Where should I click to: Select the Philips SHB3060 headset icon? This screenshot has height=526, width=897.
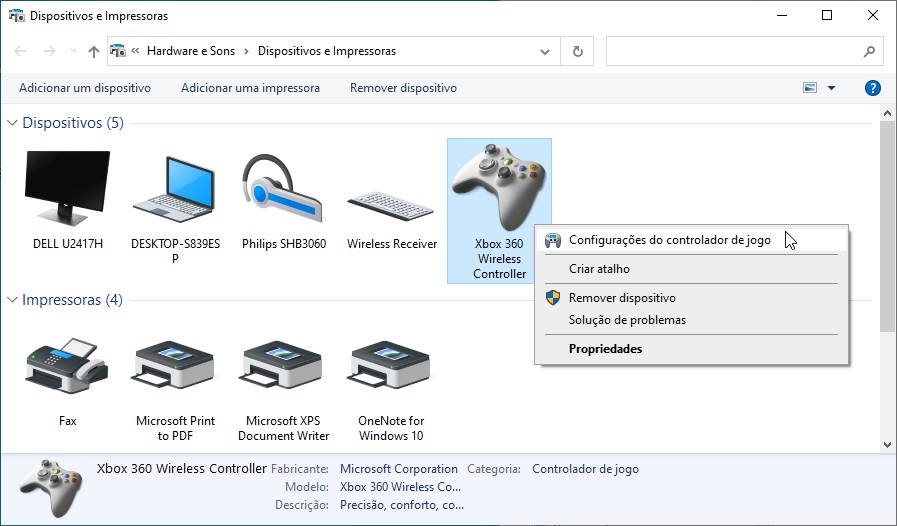pyautogui.click(x=283, y=188)
